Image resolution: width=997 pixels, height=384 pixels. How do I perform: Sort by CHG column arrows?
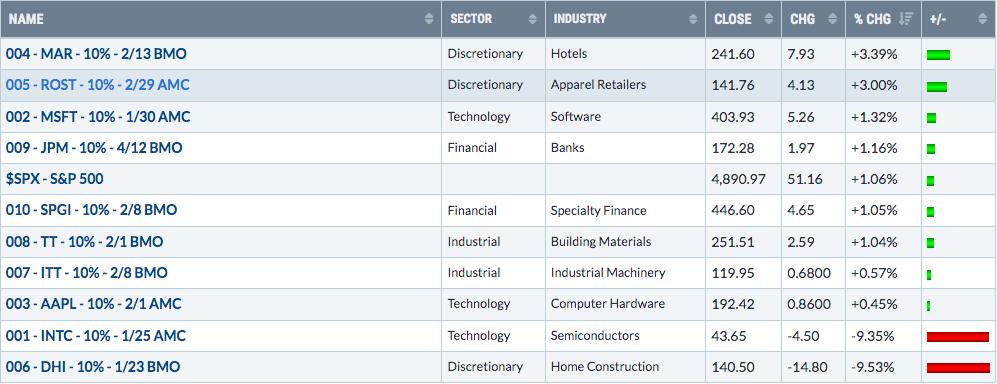pyautogui.click(x=832, y=19)
